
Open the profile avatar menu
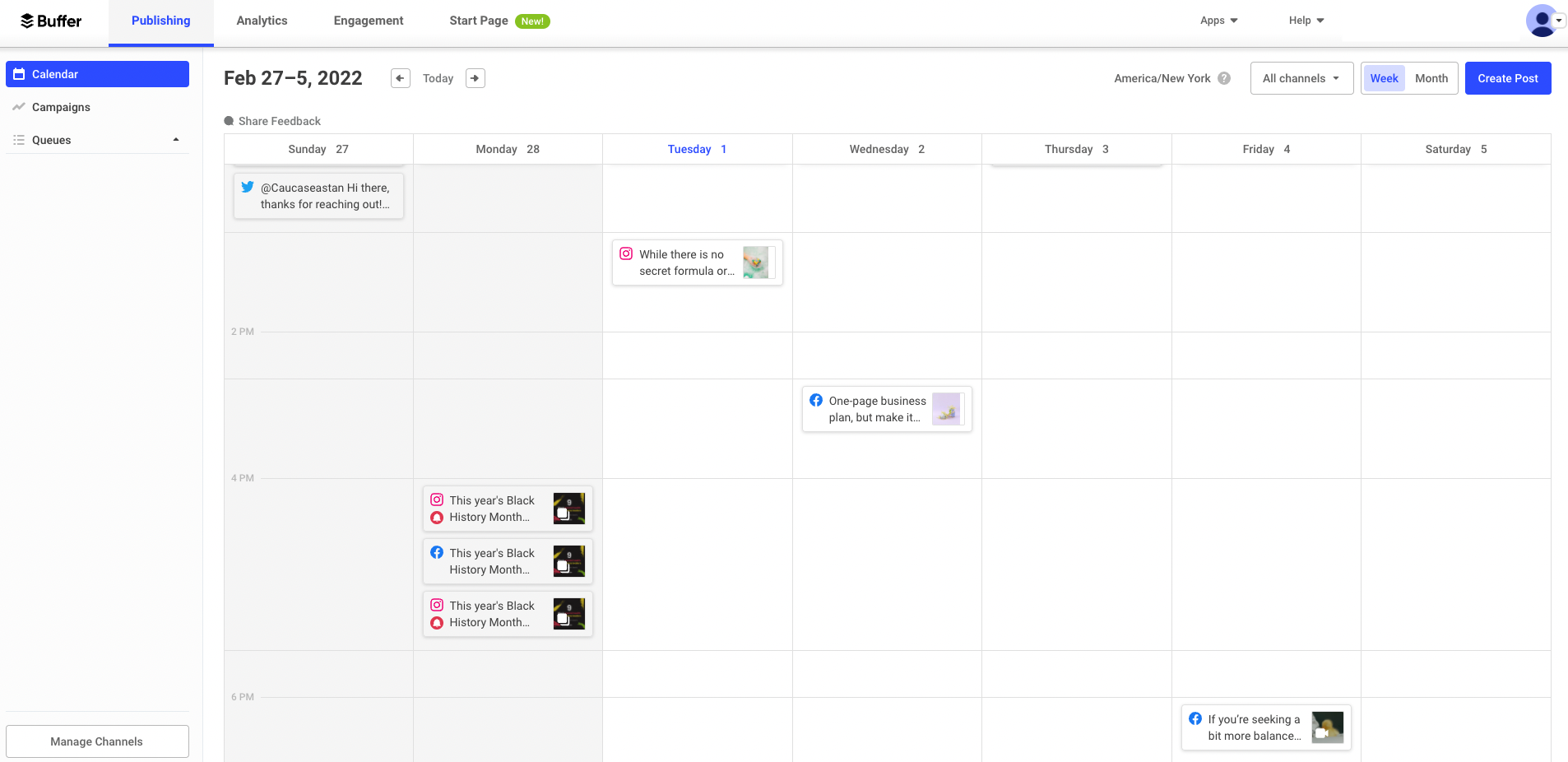1542,21
